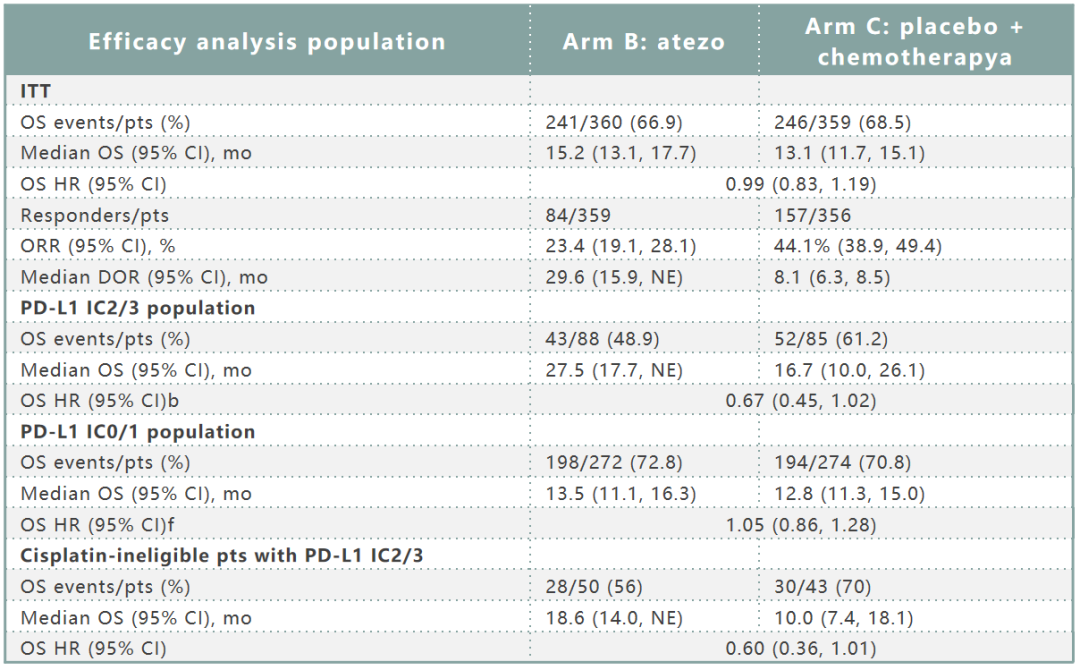This screenshot has width=1080, height=670.
Task: Select the "ITT" section heading row
Action: tap(36, 91)
